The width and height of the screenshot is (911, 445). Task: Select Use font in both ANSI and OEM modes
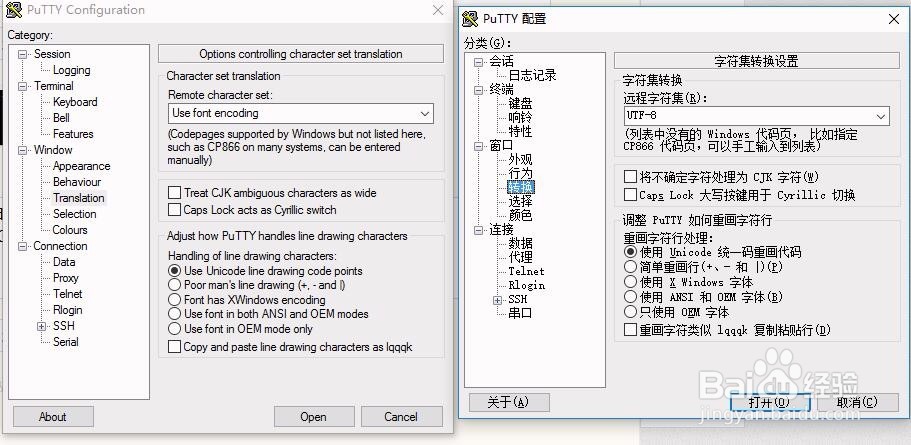pyautogui.click(x=174, y=314)
